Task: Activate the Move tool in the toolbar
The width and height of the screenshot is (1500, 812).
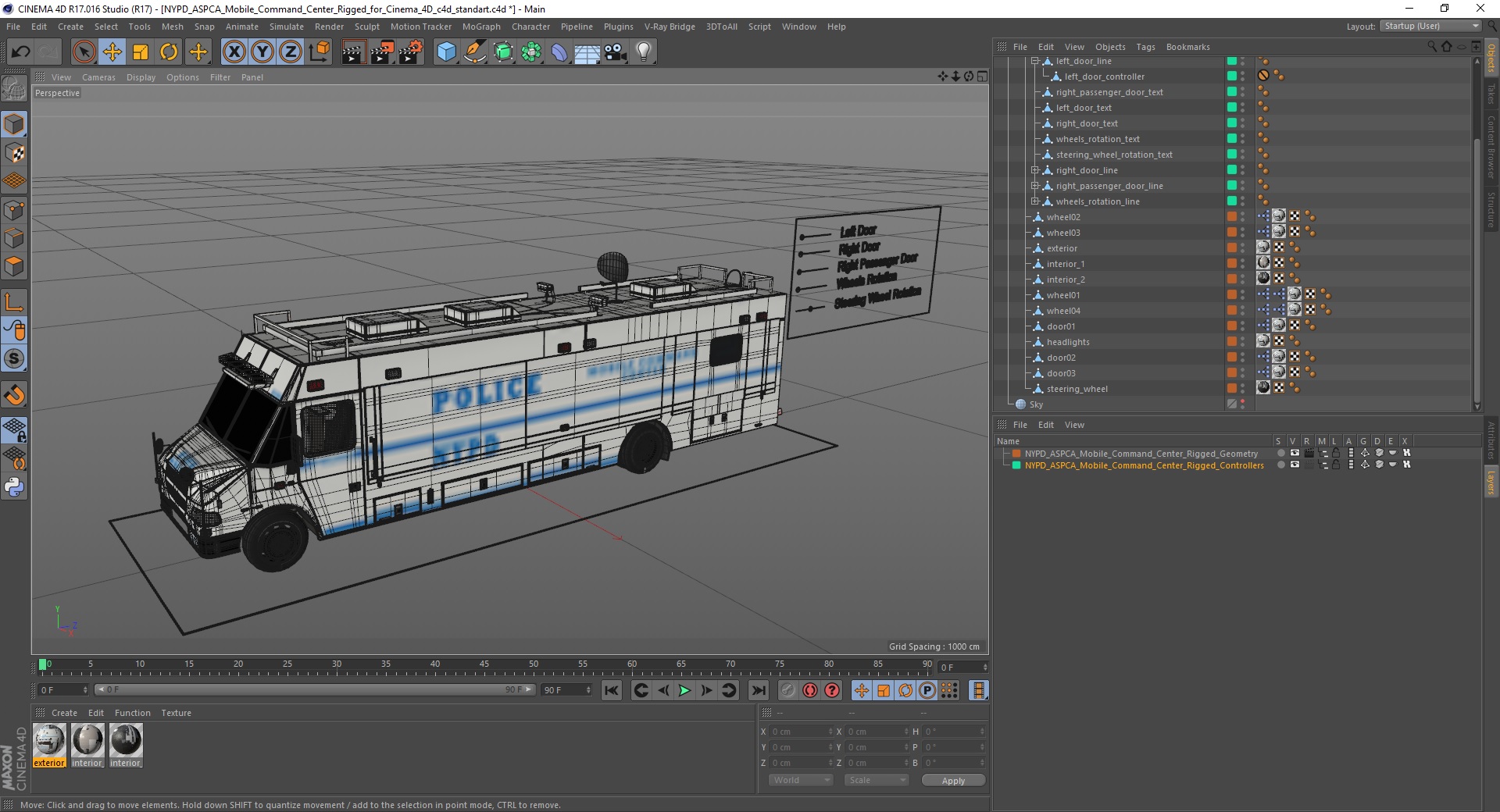Action: point(112,52)
